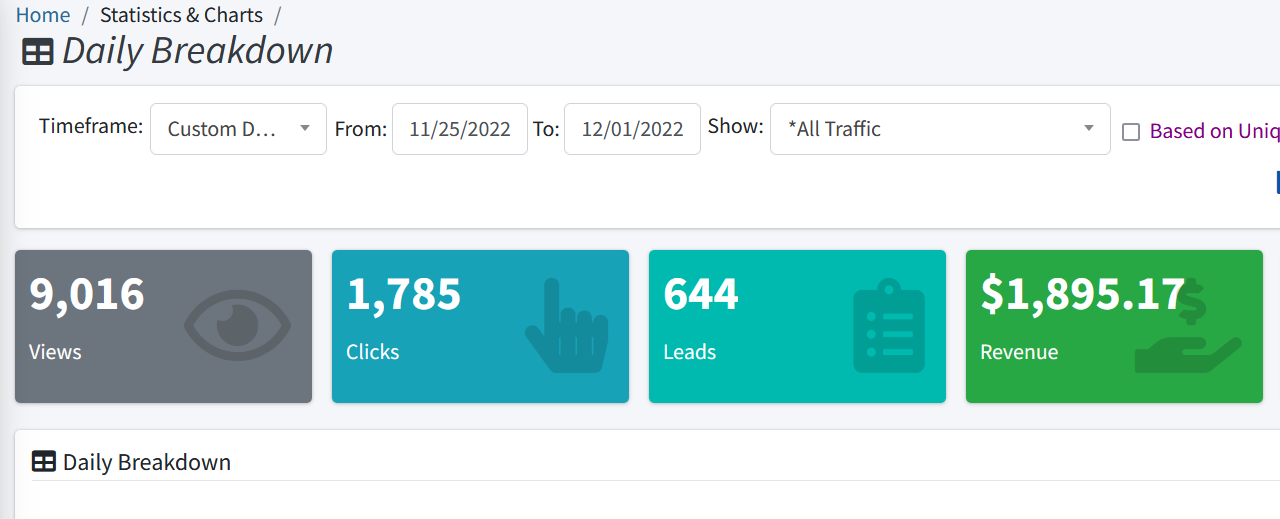Click table icon in Daily Breakdown panel header
The height and width of the screenshot is (519, 1280).
(44, 462)
